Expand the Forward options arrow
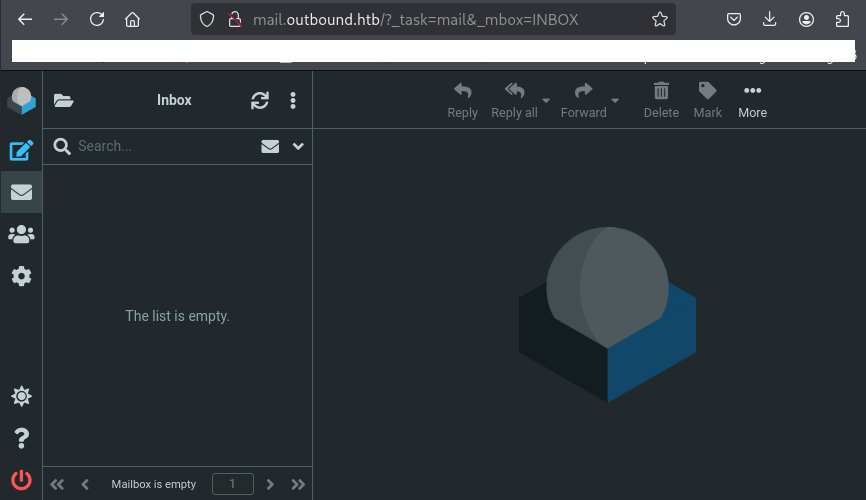The image size is (866, 500). coord(615,101)
